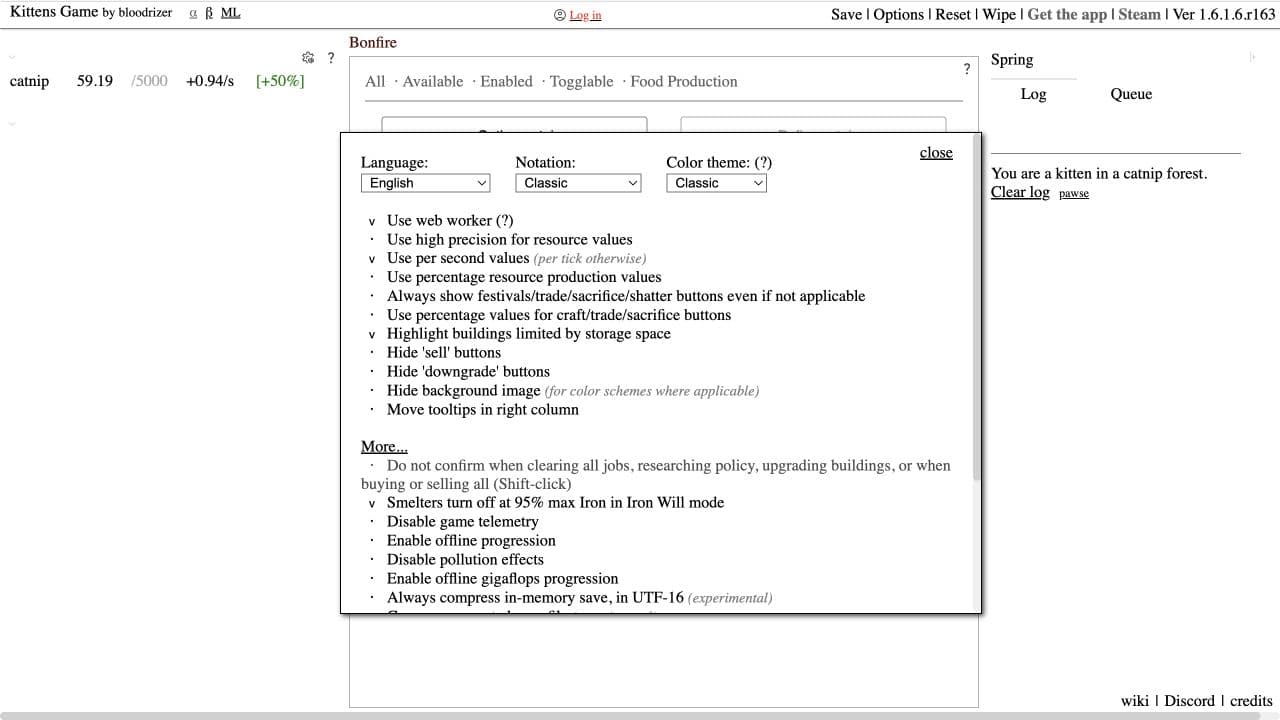Click the pawse link

point(1074,193)
